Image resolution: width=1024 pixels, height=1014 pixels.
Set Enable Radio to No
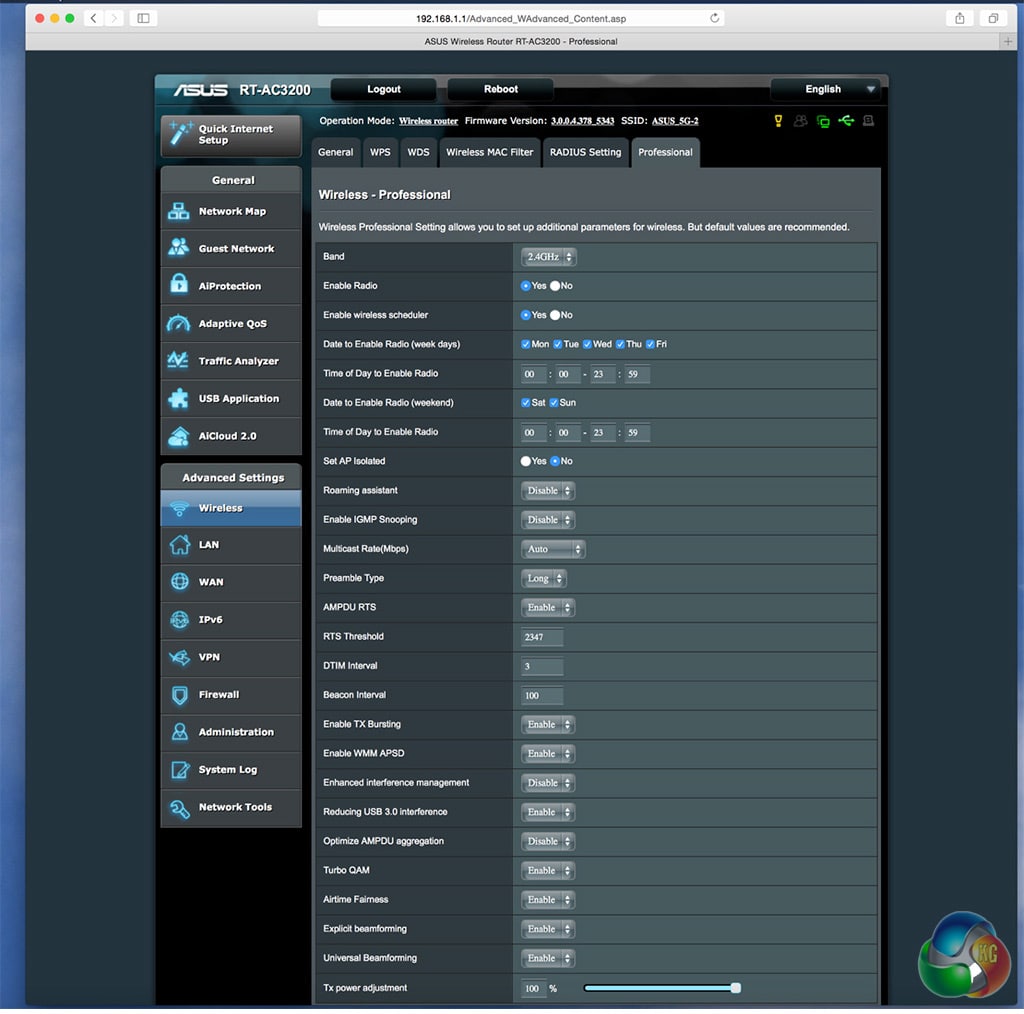555,286
